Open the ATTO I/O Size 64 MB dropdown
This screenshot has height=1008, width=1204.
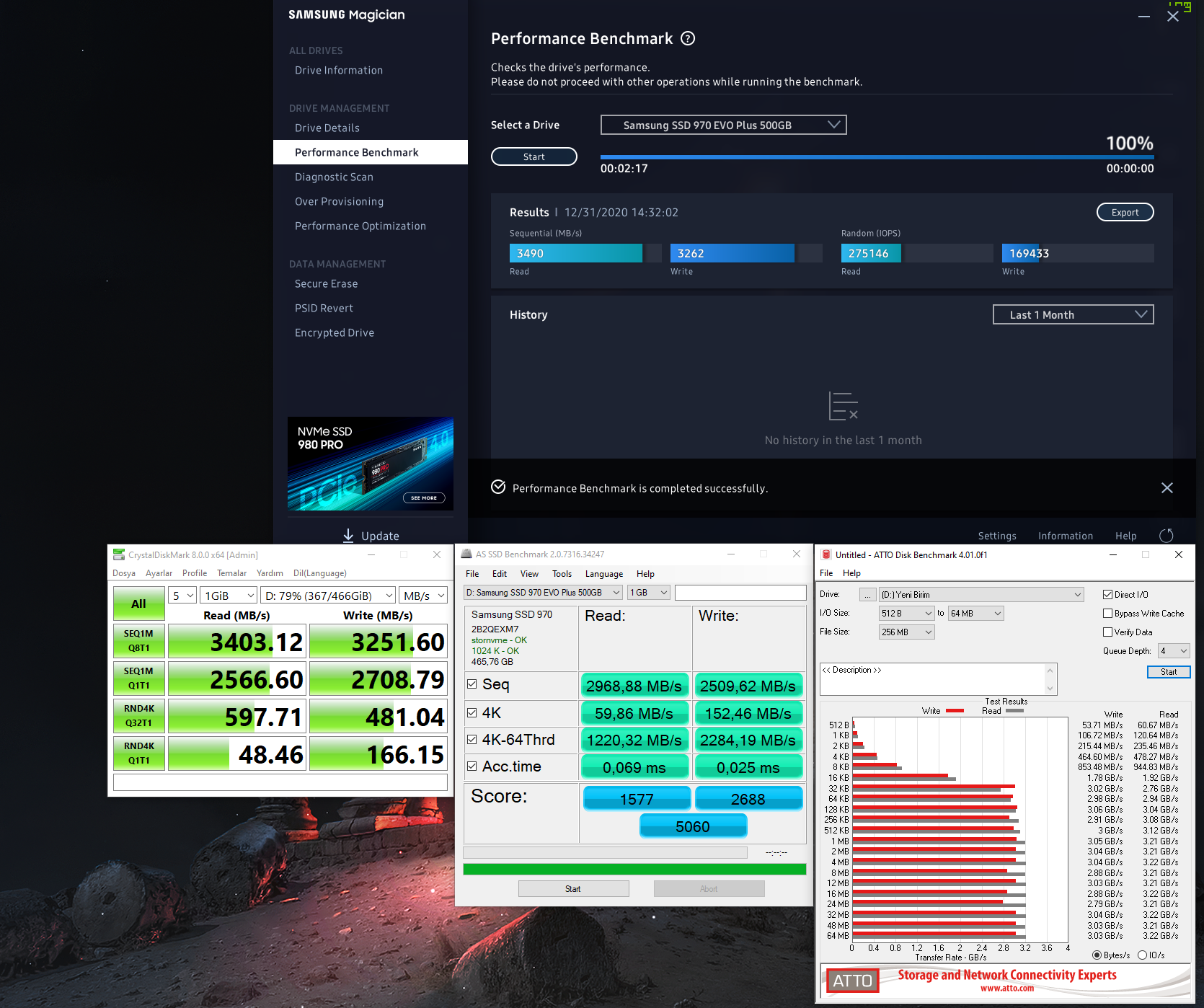[x=975, y=613]
